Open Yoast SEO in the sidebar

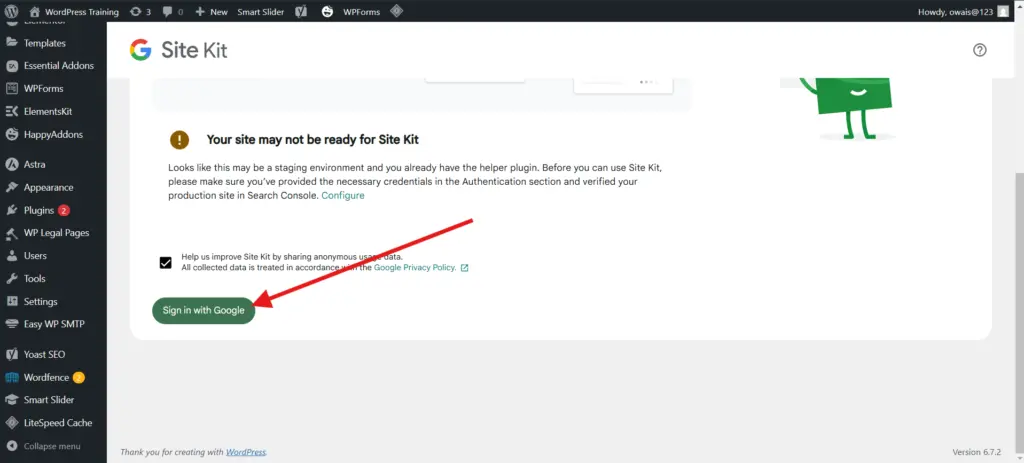coord(44,355)
